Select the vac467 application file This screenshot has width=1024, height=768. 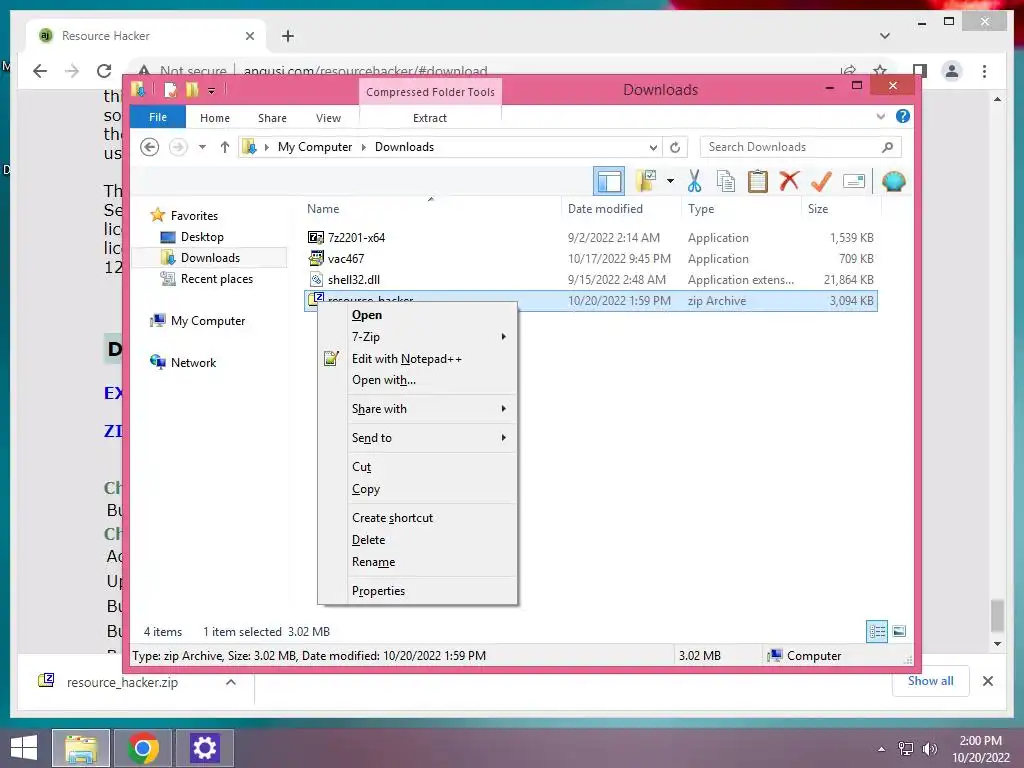[x=345, y=259]
